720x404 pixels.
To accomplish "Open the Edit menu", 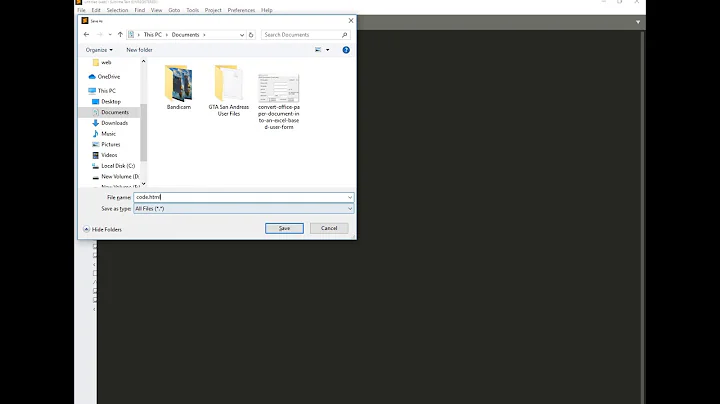I will (x=96, y=10).
